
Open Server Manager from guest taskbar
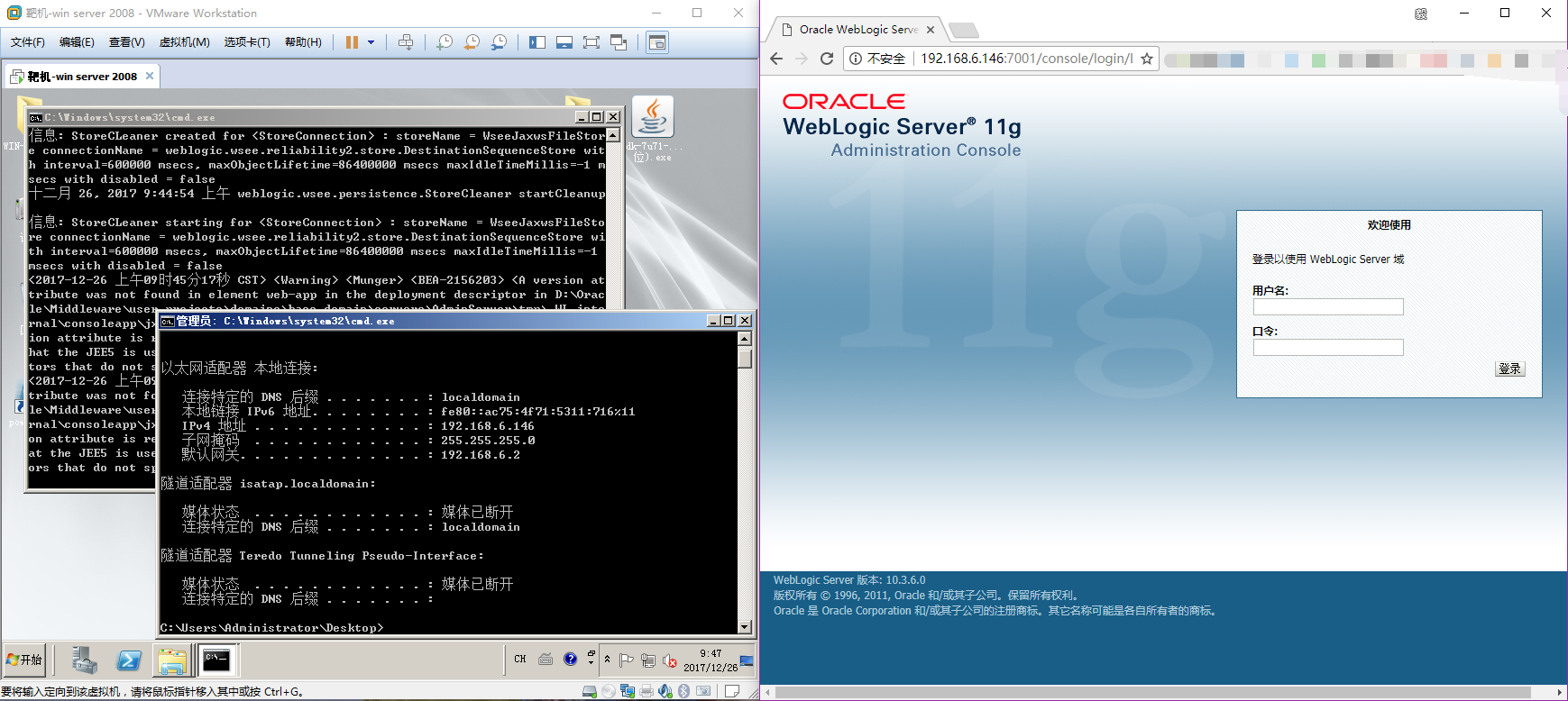click(85, 660)
